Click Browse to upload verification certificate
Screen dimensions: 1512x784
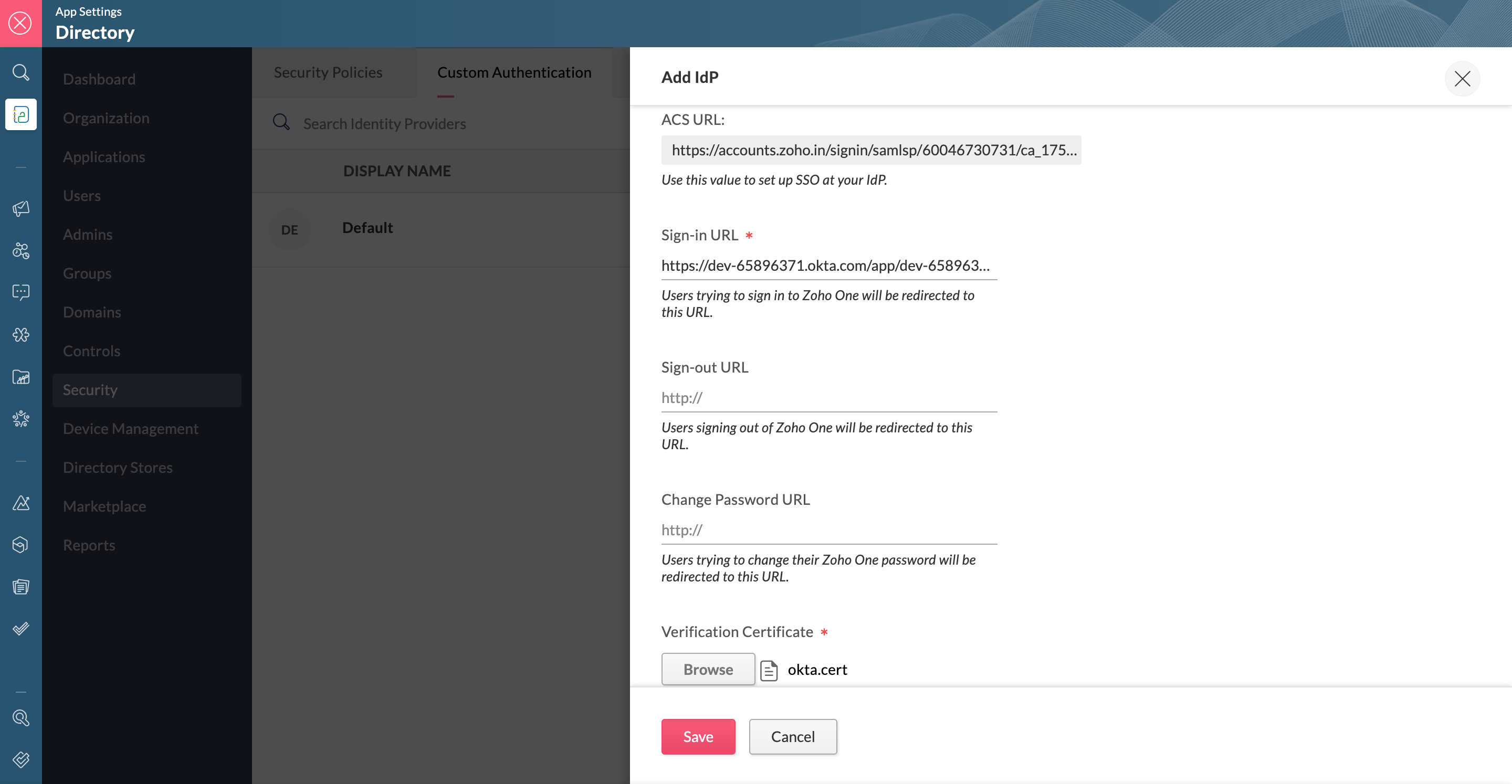pyautogui.click(x=707, y=669)
